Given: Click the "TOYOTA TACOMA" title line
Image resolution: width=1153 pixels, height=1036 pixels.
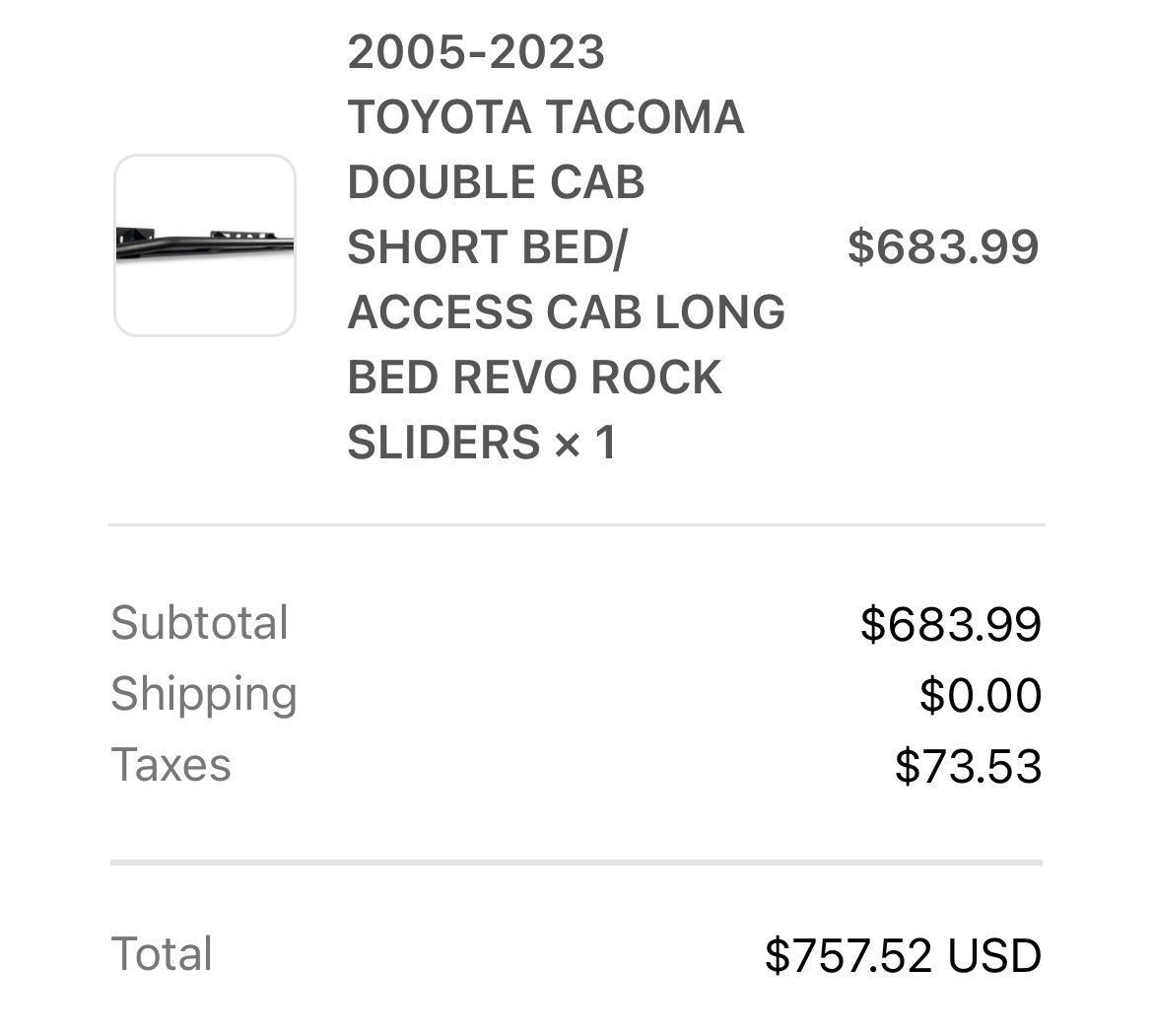Looking at the screenshot, I should point(546,117).
